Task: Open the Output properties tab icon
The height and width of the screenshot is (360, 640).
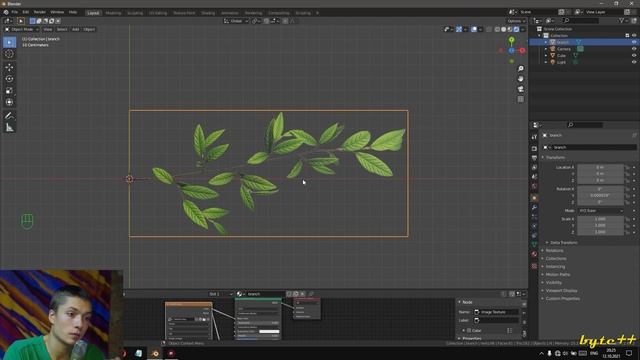Action: pos(534,158)
